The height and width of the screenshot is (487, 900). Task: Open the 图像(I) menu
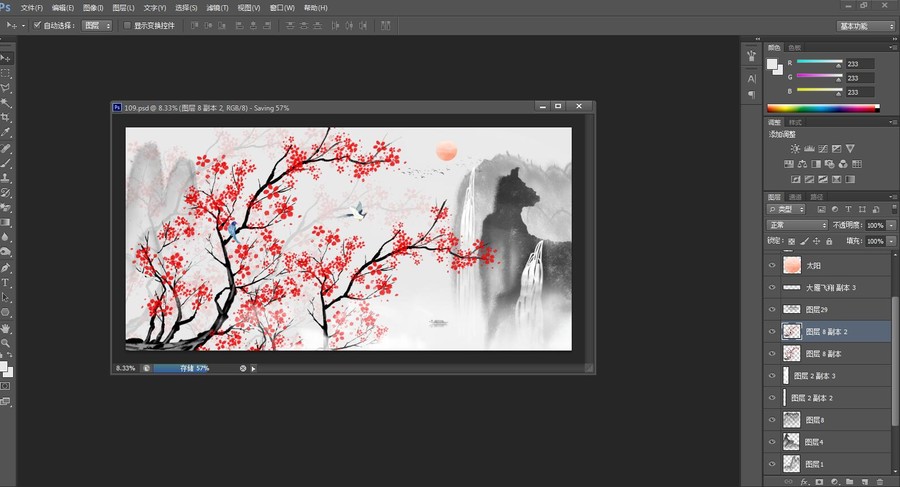[x=93, y=8]
